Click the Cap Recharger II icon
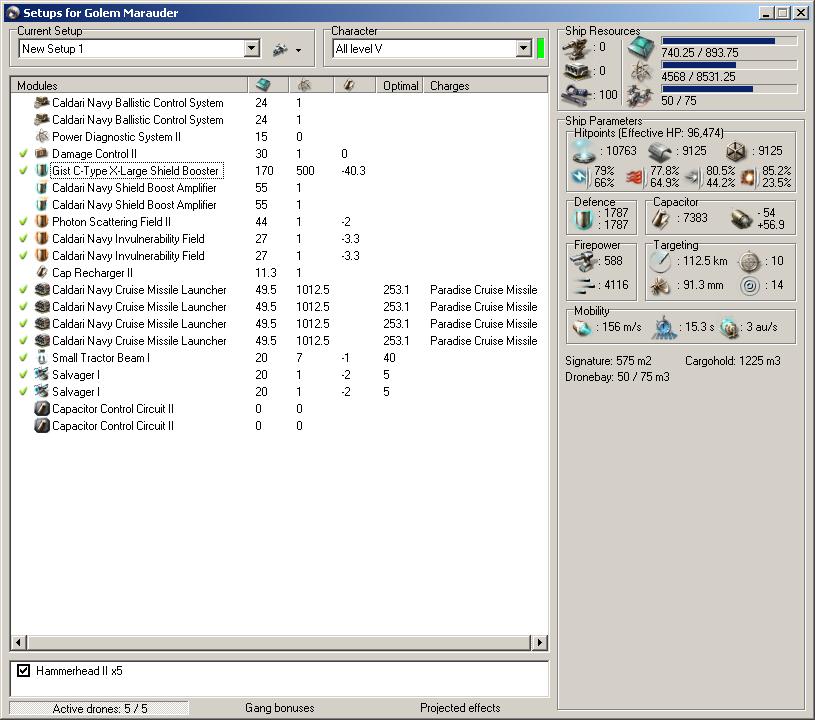Screen dimensions: 815x720 [x=42, y=273]
